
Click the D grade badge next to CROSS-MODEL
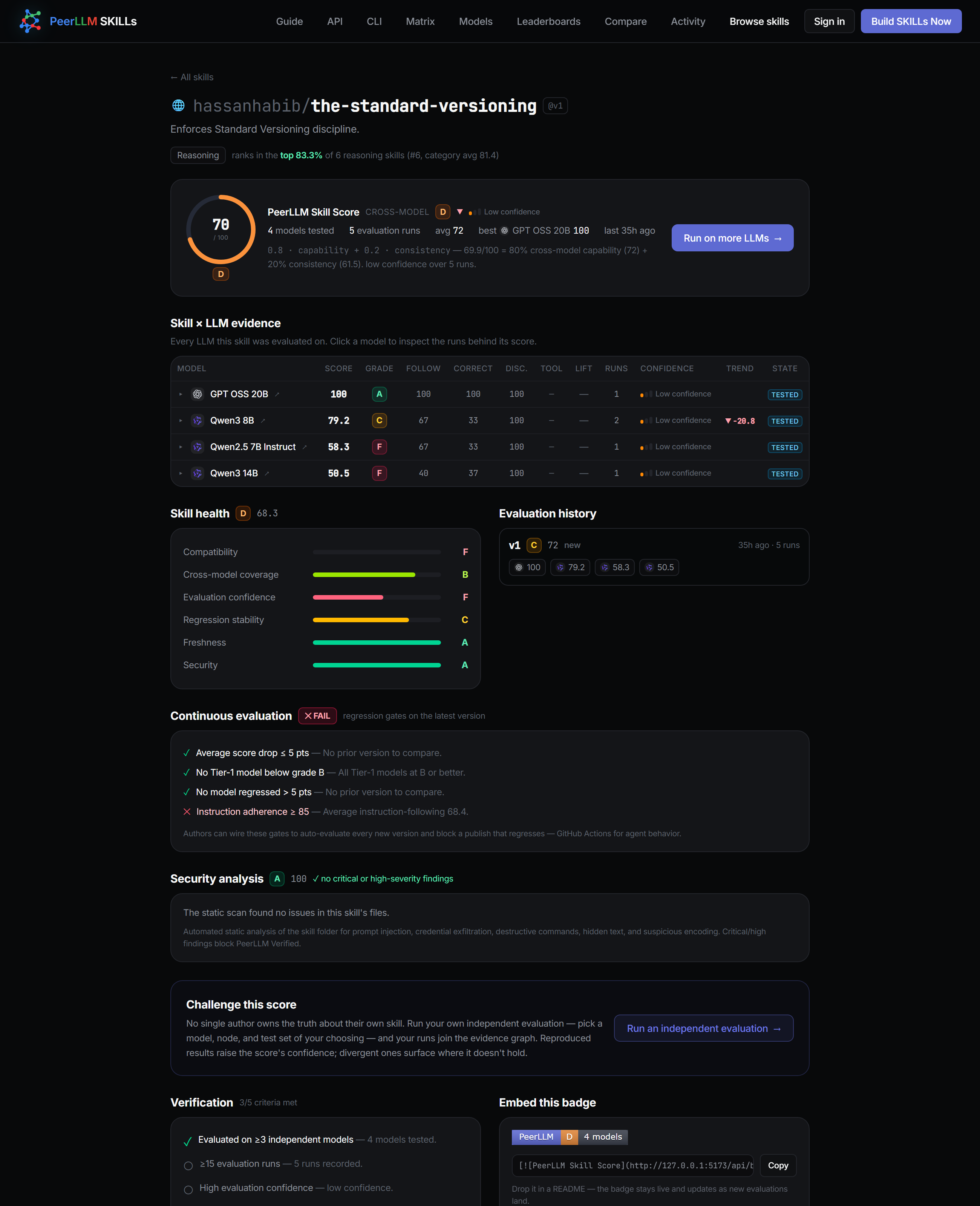tap(443, 212)
